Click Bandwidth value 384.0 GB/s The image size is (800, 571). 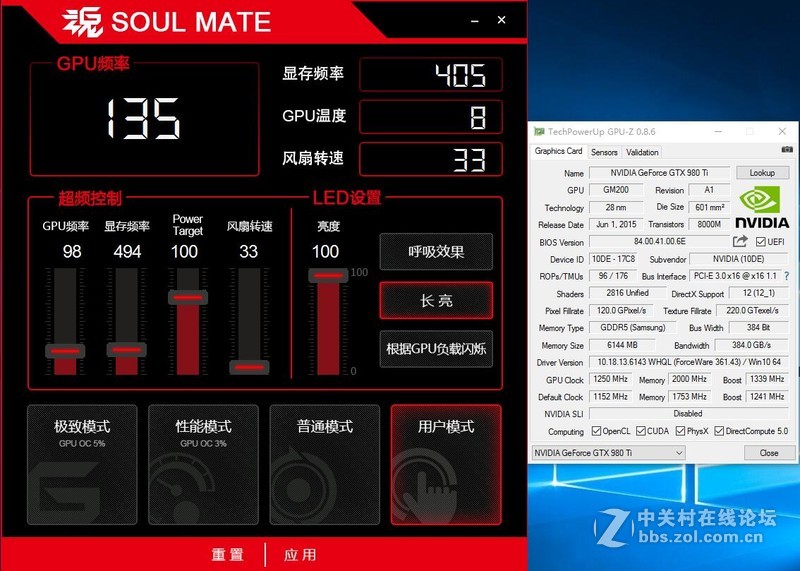751,345
